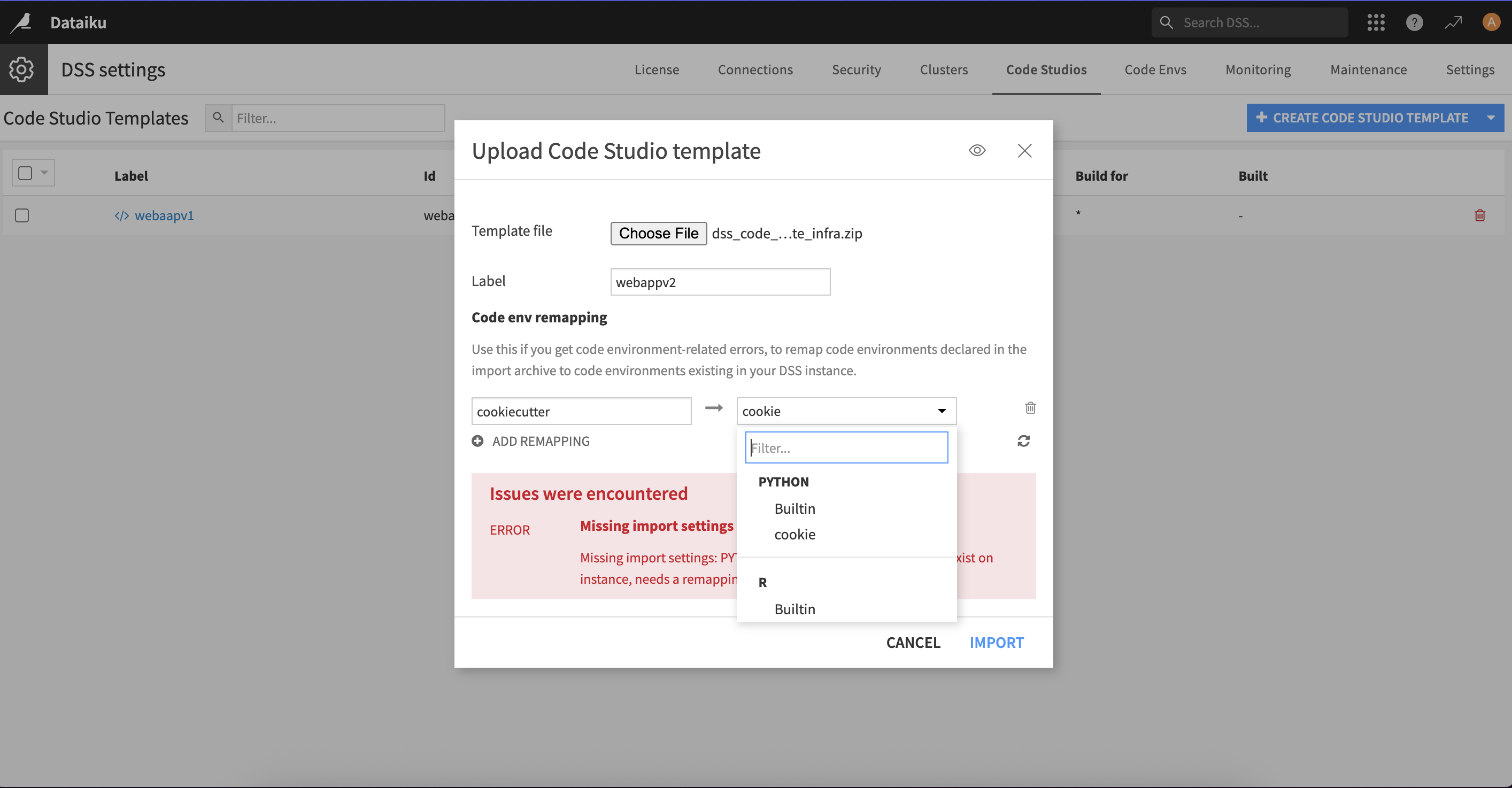Select Python Builtin code env
This screenshot has height=788, width=1512.
794,509
